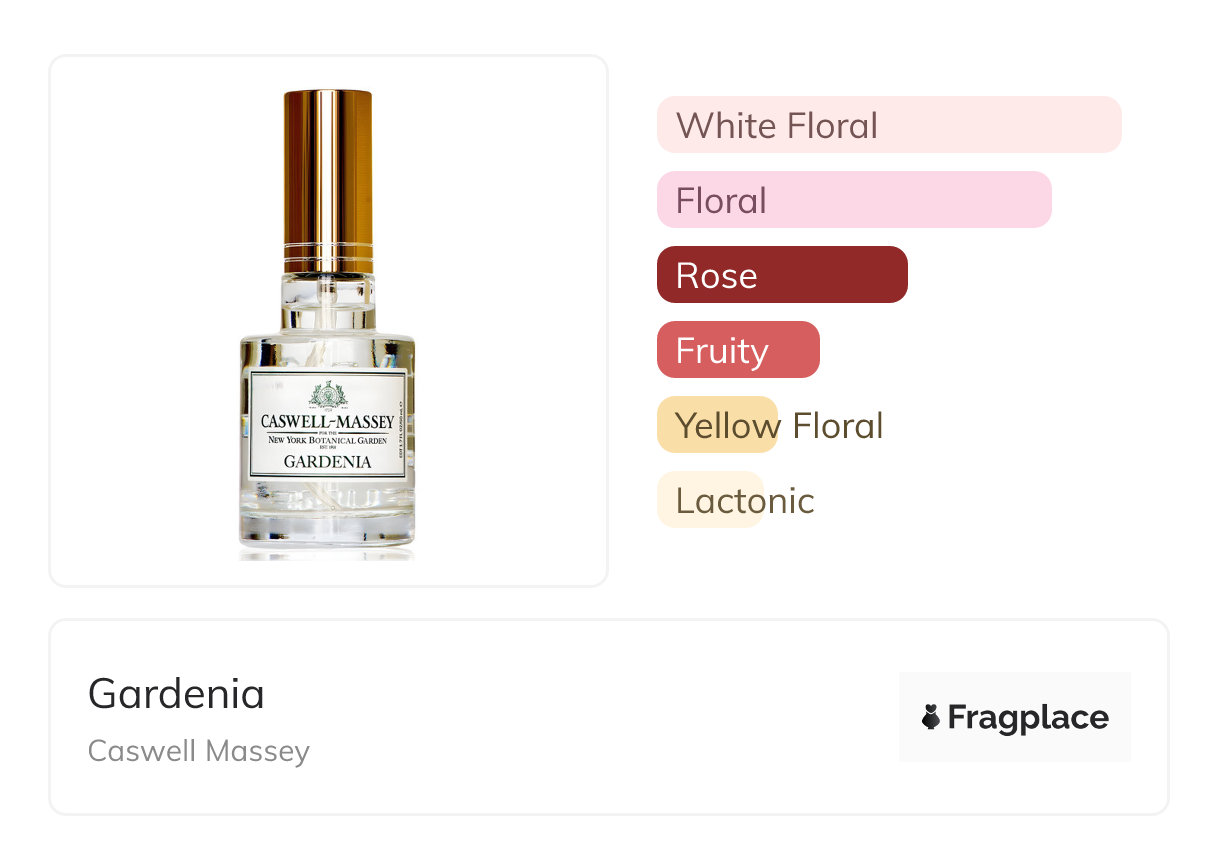
Task: Click the CASWELL-MASSEY text on the bottle label
Action: pyautogui.click(x=328, y=421)
